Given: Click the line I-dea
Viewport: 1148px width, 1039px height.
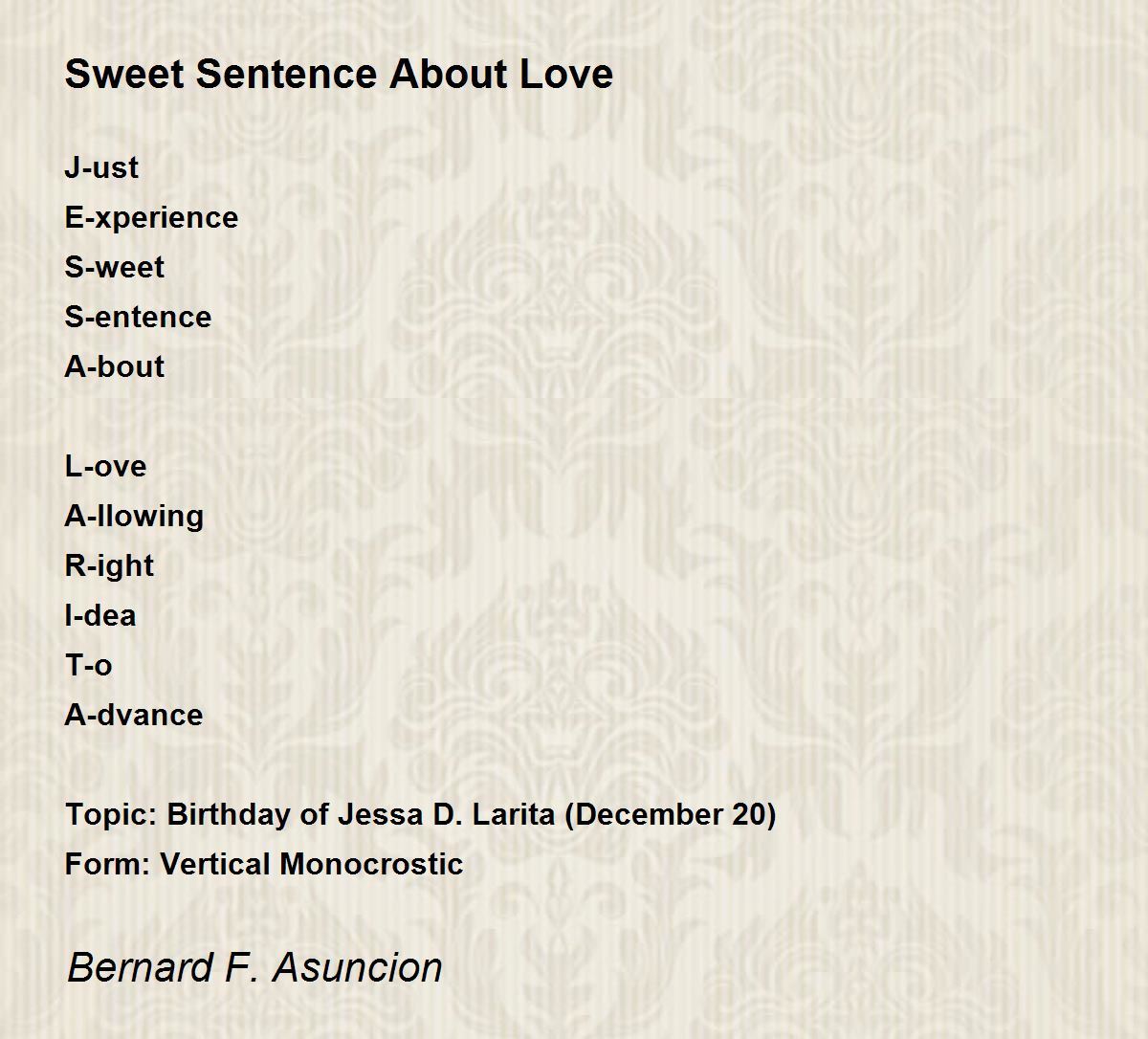Looking at the screenshot, I should pos(100,615).
